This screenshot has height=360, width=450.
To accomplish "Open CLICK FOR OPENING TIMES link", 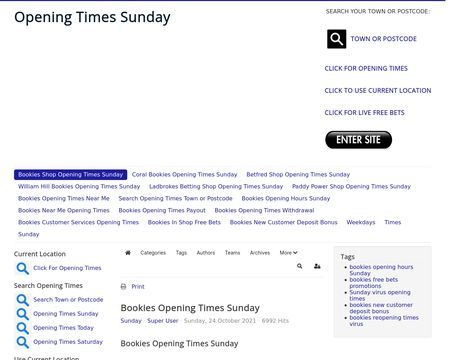I will pos(366,68).
